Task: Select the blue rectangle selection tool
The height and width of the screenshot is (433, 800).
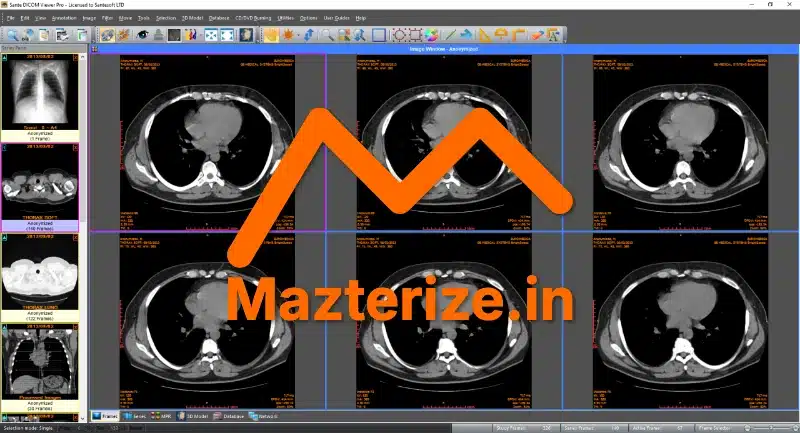Action: [379, 35]
